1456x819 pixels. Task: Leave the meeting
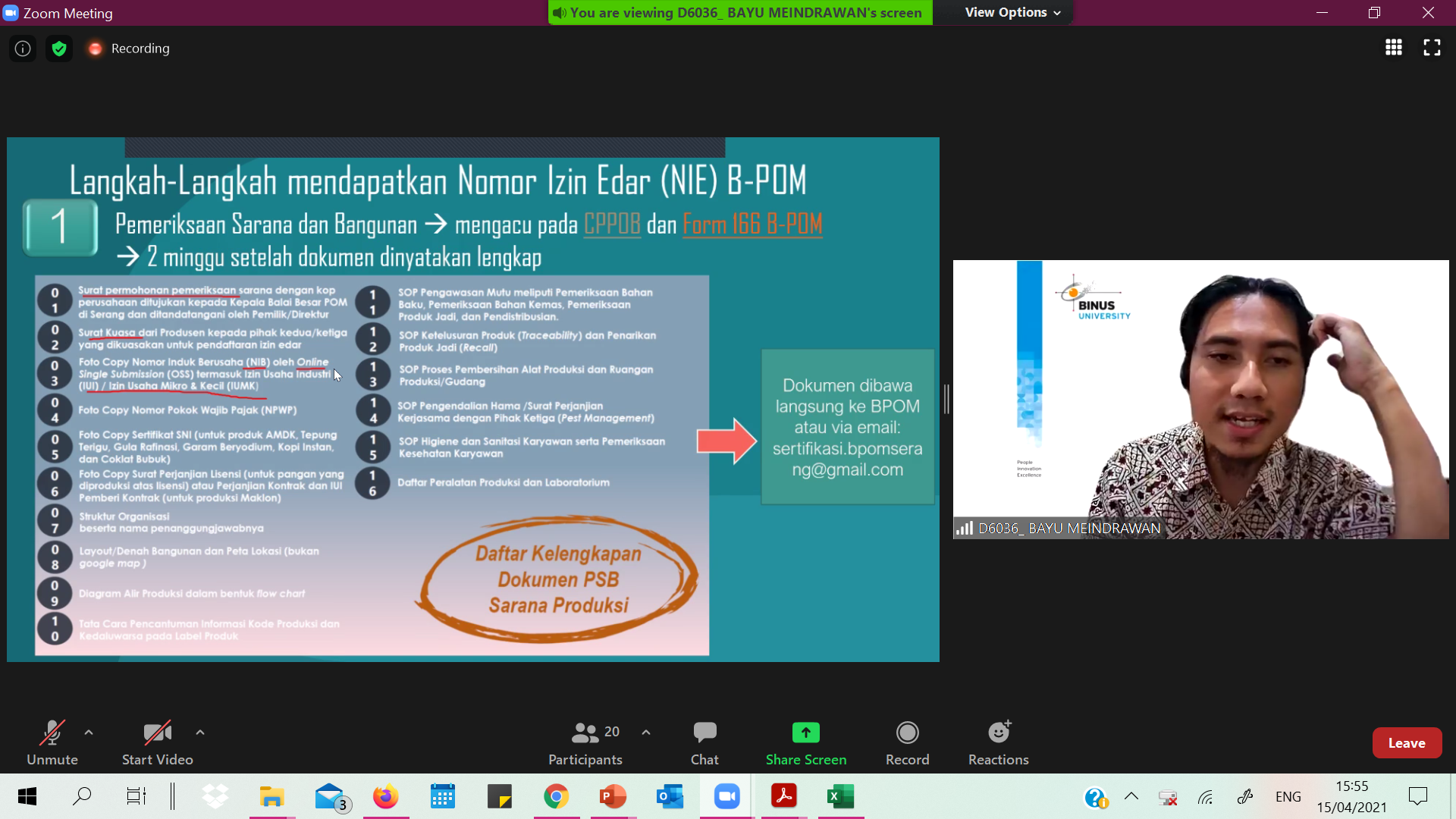pyautogui.click(x=1407, y=743)
